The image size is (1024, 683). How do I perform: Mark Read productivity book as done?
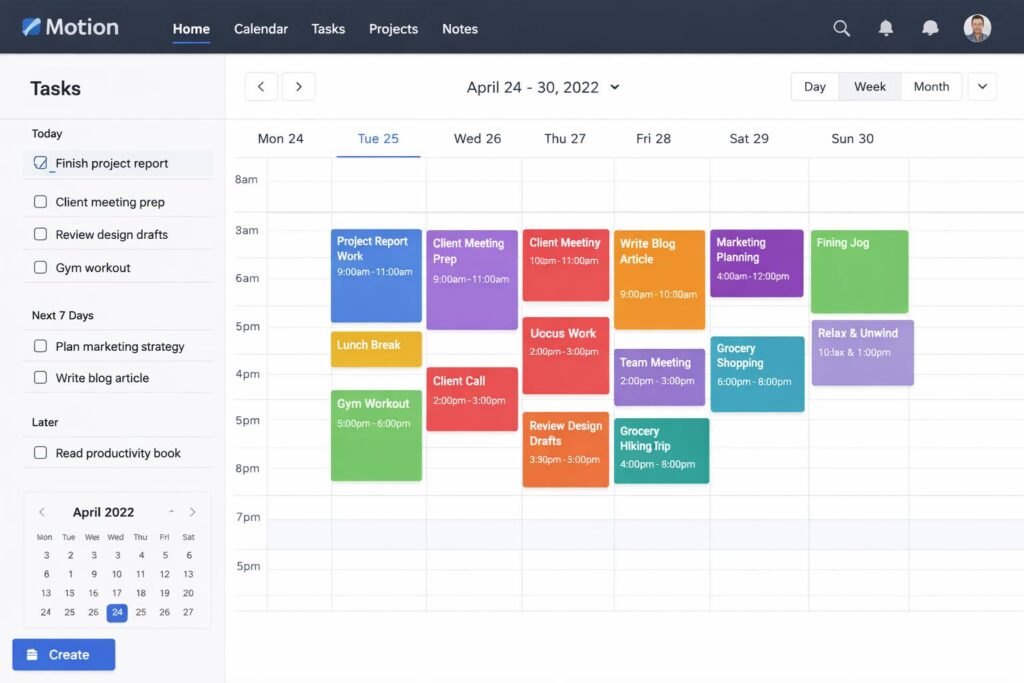tap(41, 453)
